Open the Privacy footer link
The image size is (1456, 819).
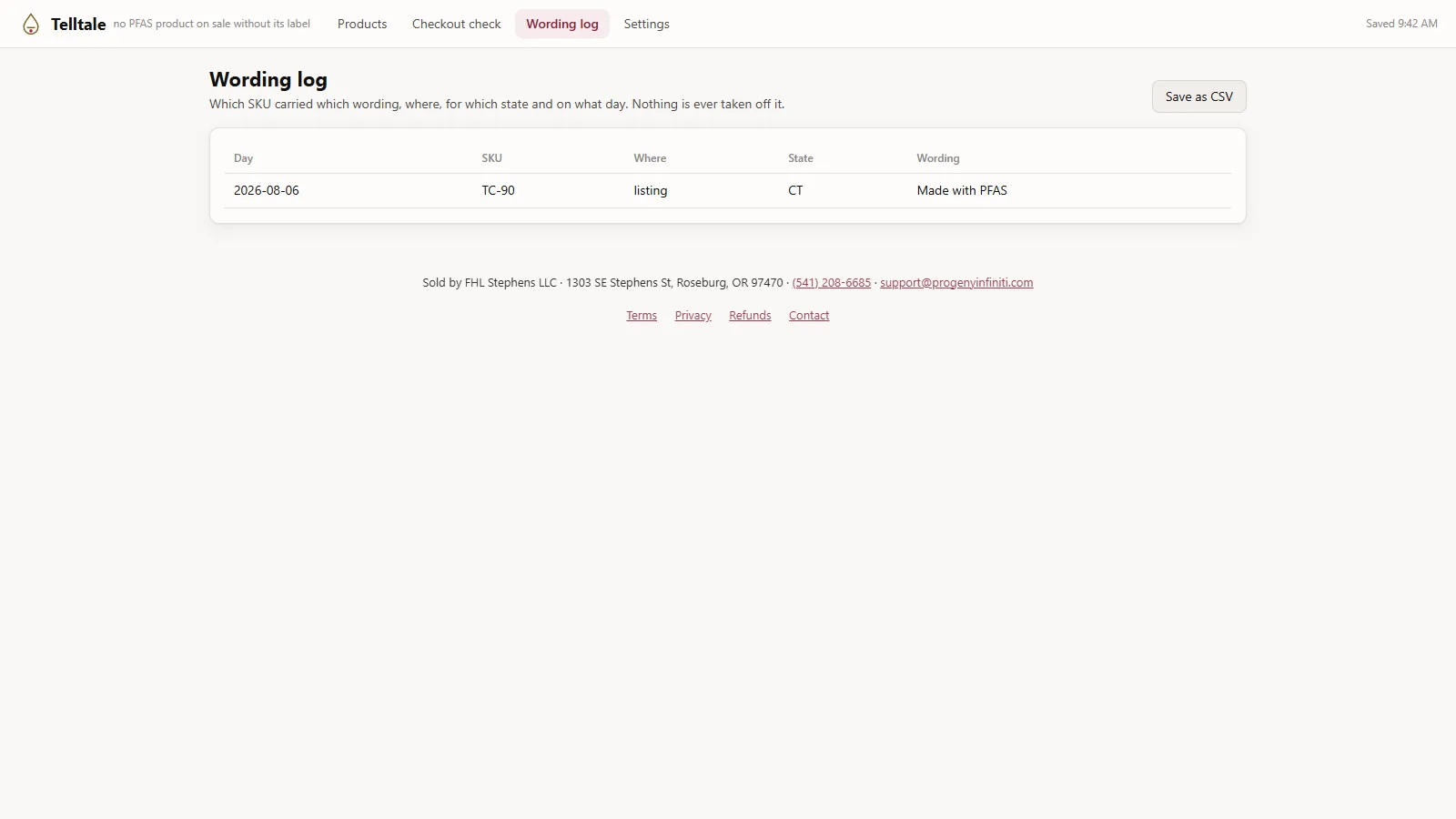pos(693,316)
